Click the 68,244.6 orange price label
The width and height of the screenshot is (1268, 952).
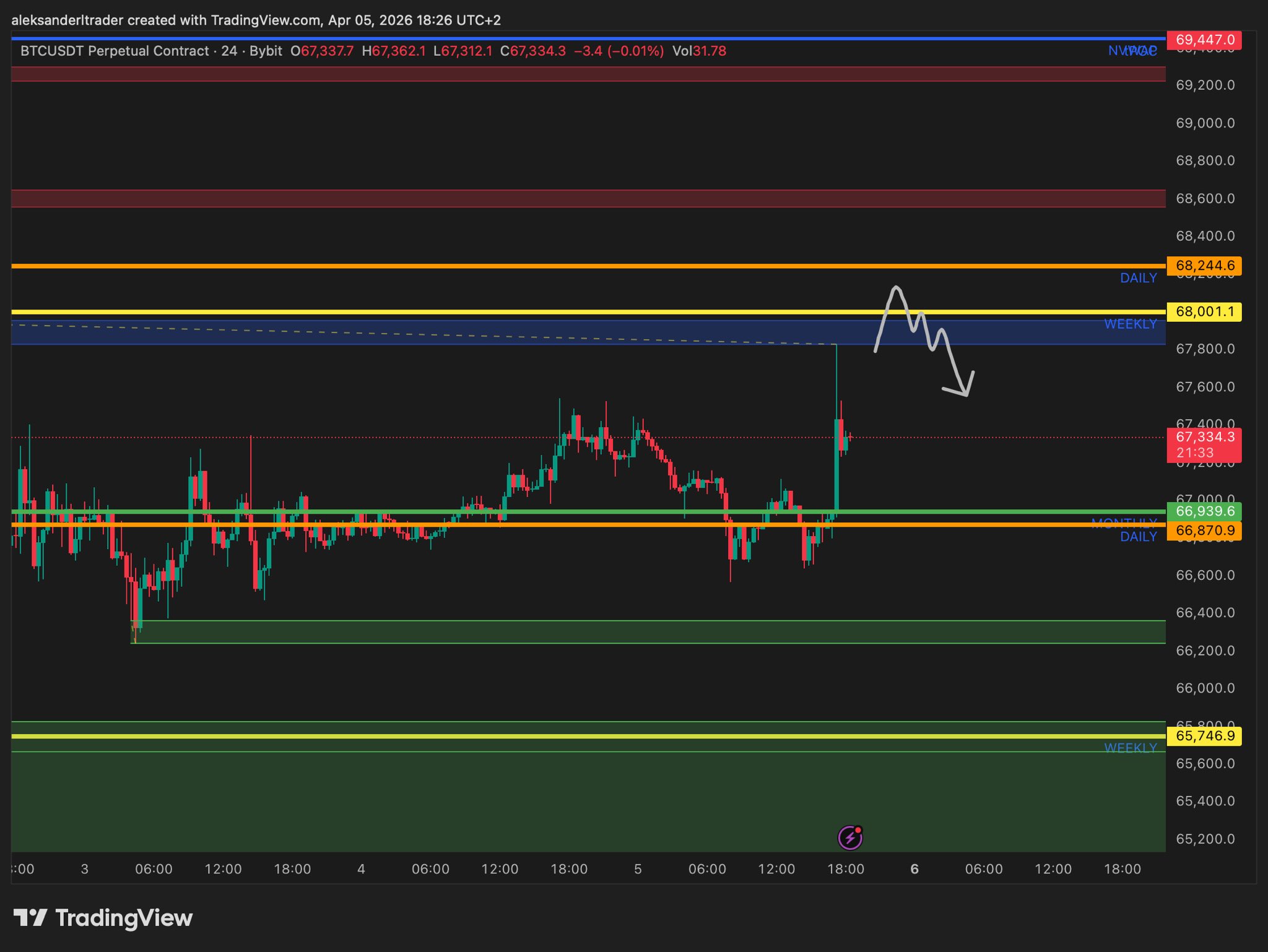1204,266
